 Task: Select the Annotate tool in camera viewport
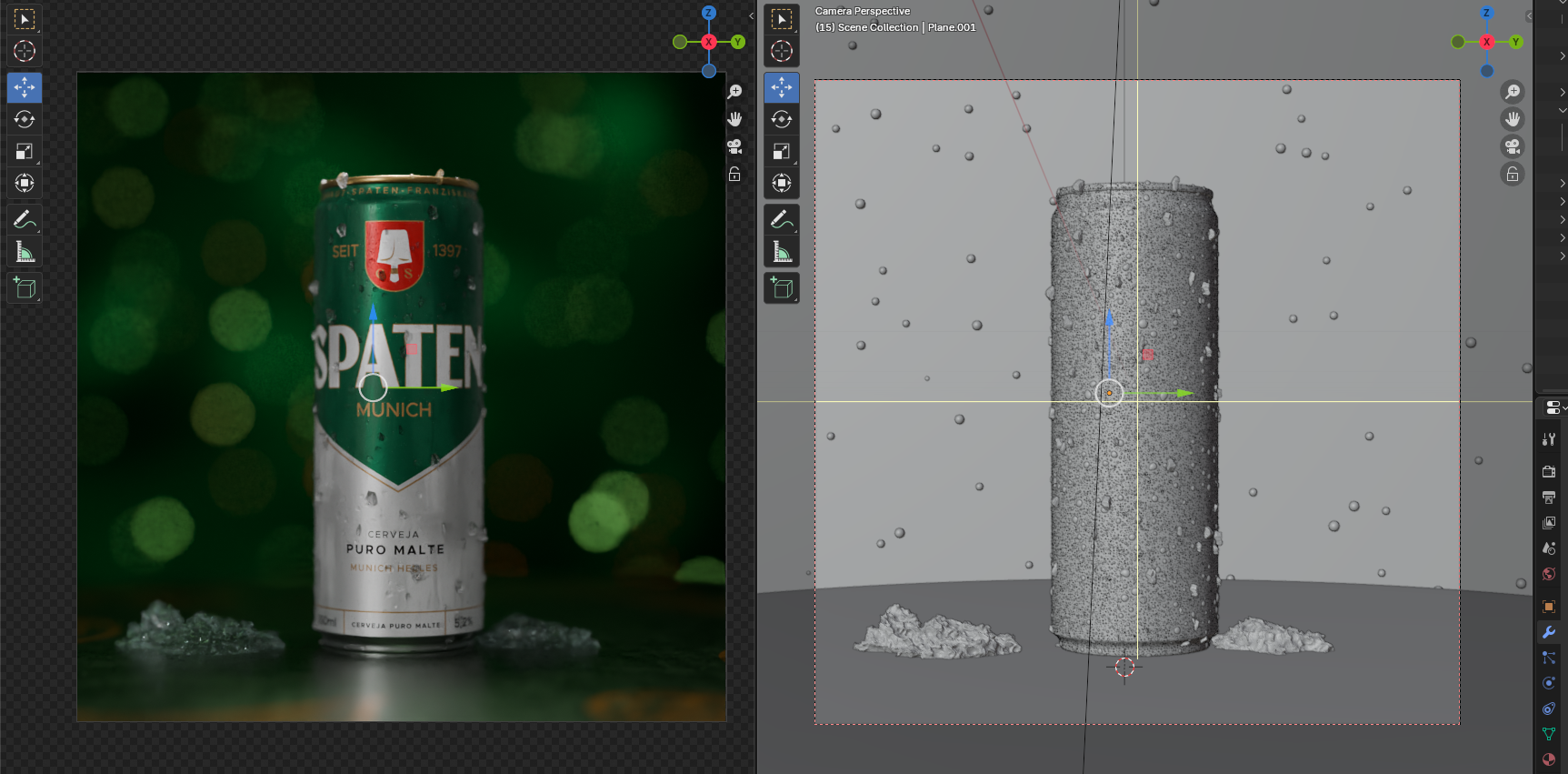782,219
